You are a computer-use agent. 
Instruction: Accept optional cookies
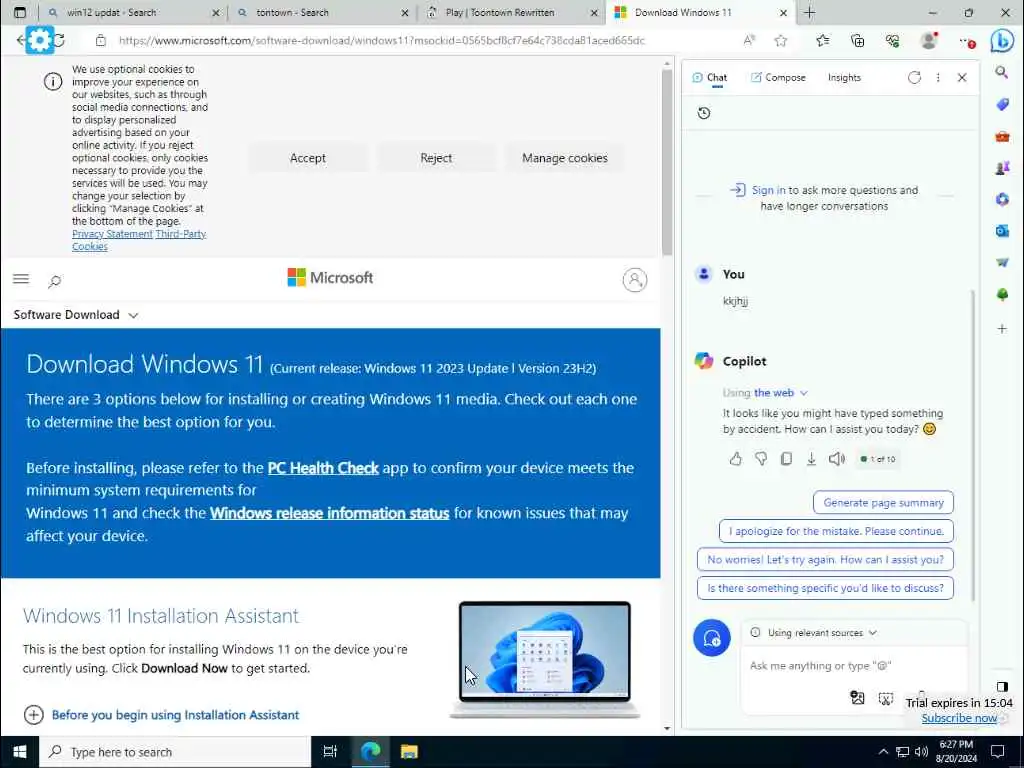click(x=308, y=158)
